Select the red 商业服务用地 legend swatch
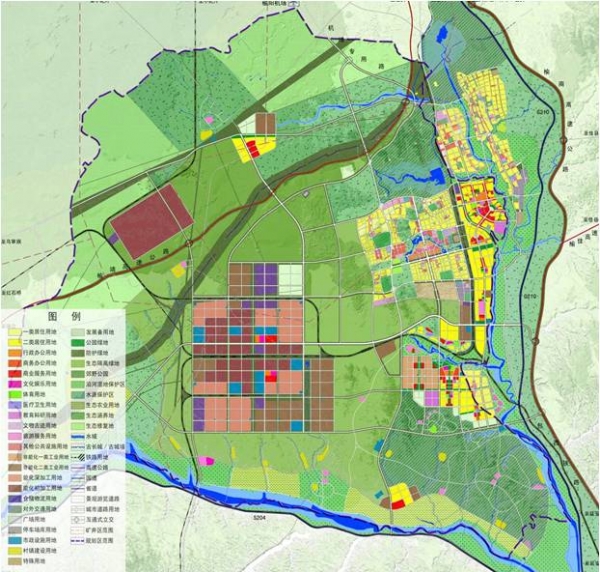This screenshot has width=600, height=572. [14, 374]
